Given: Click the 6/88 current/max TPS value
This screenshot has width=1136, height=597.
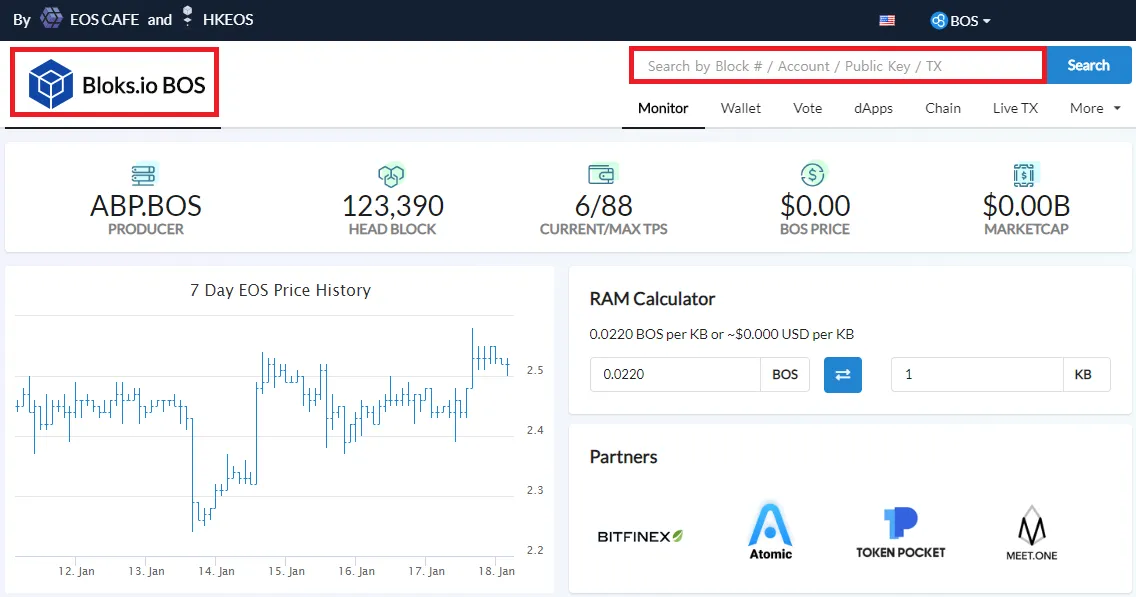Looking at the screenshot, I should (604, 206).
